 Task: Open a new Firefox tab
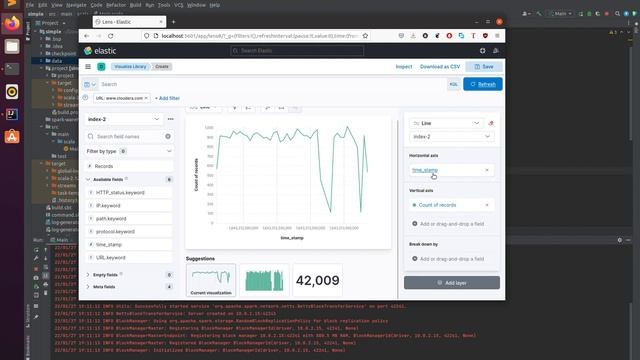point(173,22)
